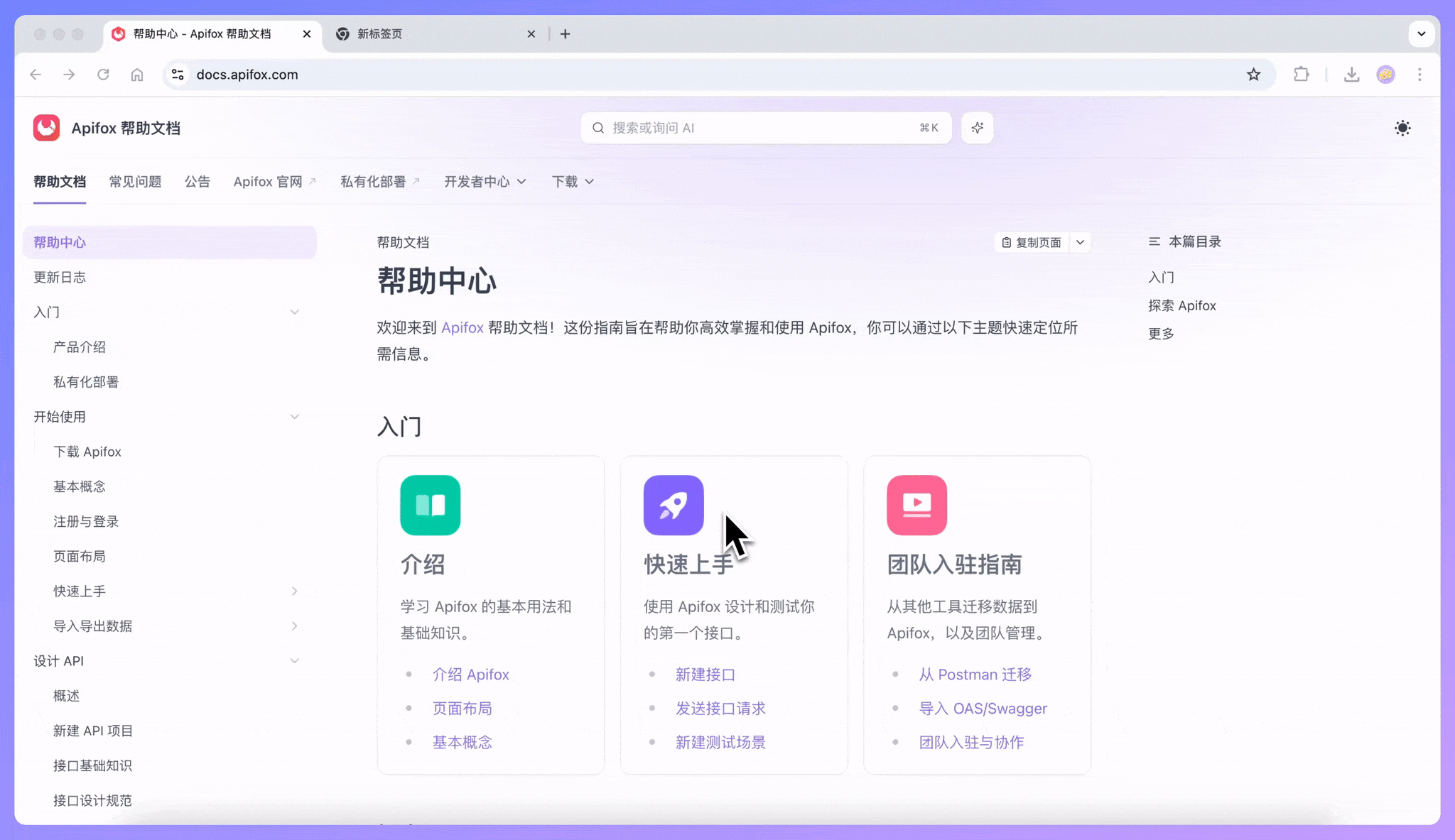Open the 从 Postman 迁移 link
The image size is (1455, 840).
point(975,675)
